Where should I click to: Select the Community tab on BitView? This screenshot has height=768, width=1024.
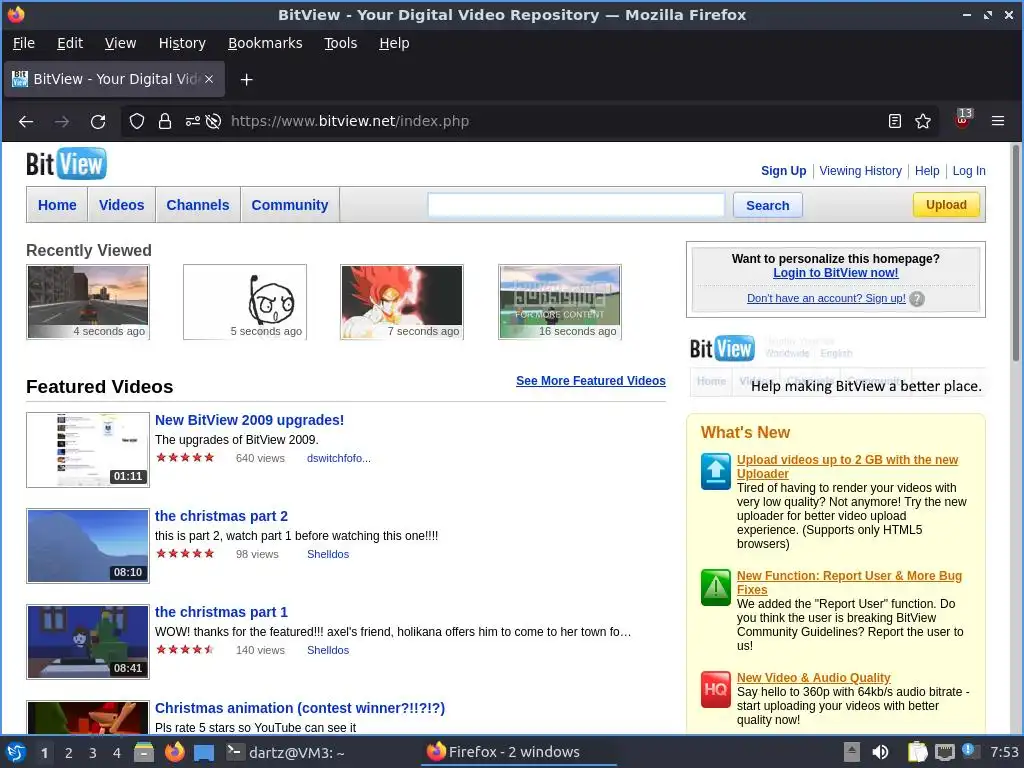pyautogui.click(x=290, y=205)
